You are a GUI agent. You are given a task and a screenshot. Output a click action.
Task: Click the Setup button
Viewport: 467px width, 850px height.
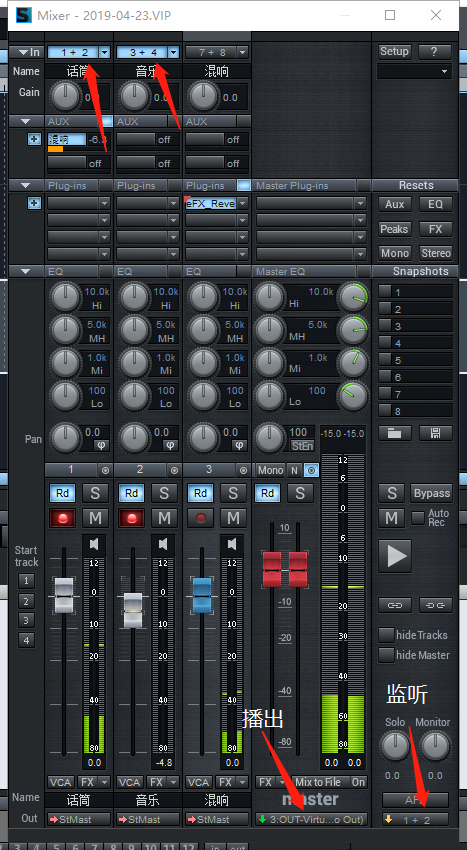point(394,51)
